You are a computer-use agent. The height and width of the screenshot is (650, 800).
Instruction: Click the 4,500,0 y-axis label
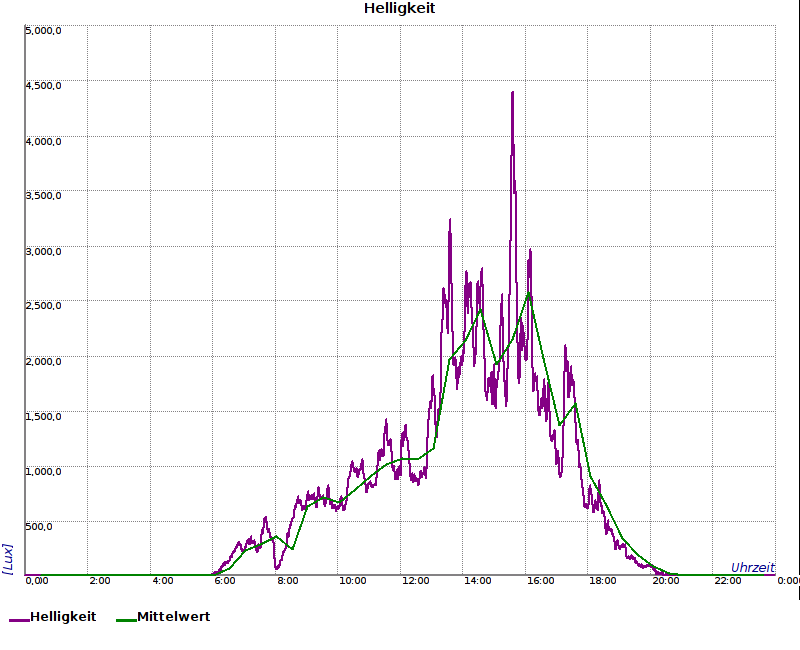43,86
